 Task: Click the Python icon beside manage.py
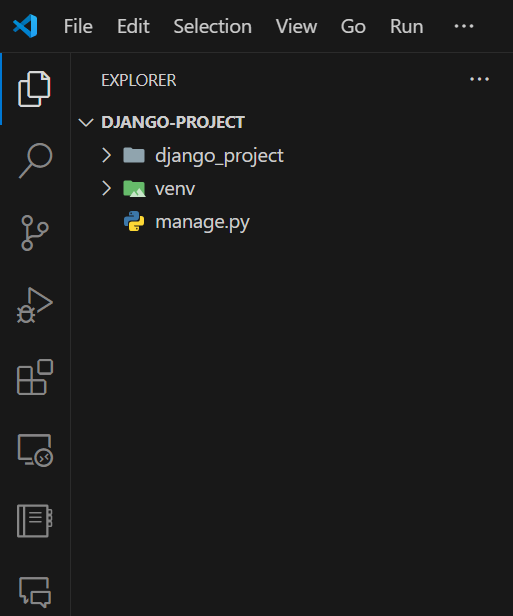pos(134,221)
